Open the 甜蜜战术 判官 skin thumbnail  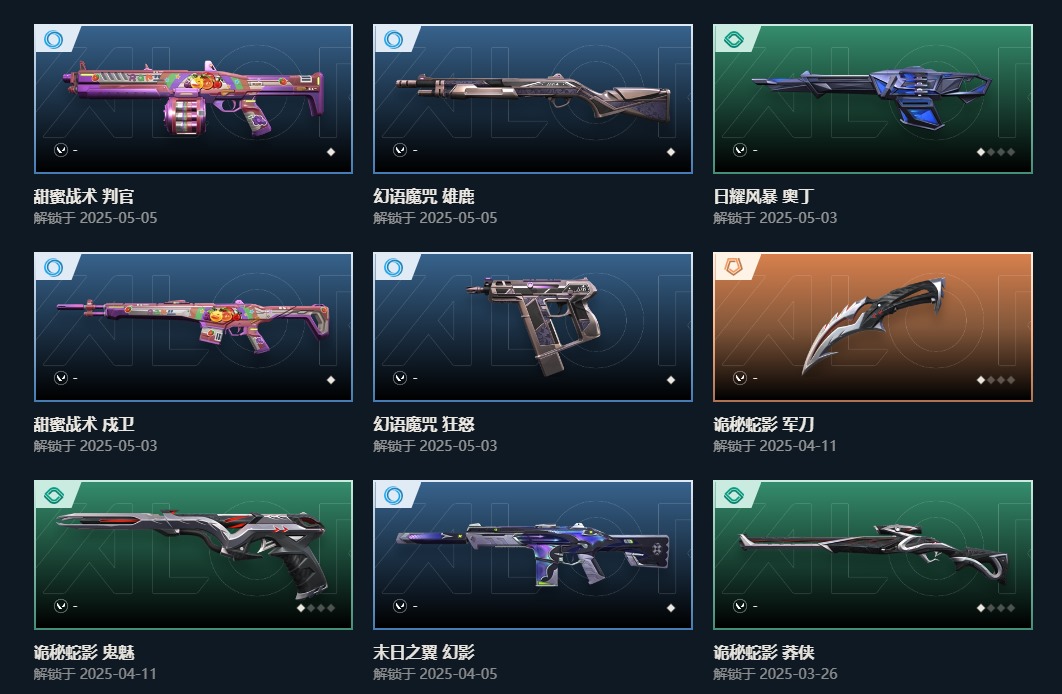click(194, 99)
